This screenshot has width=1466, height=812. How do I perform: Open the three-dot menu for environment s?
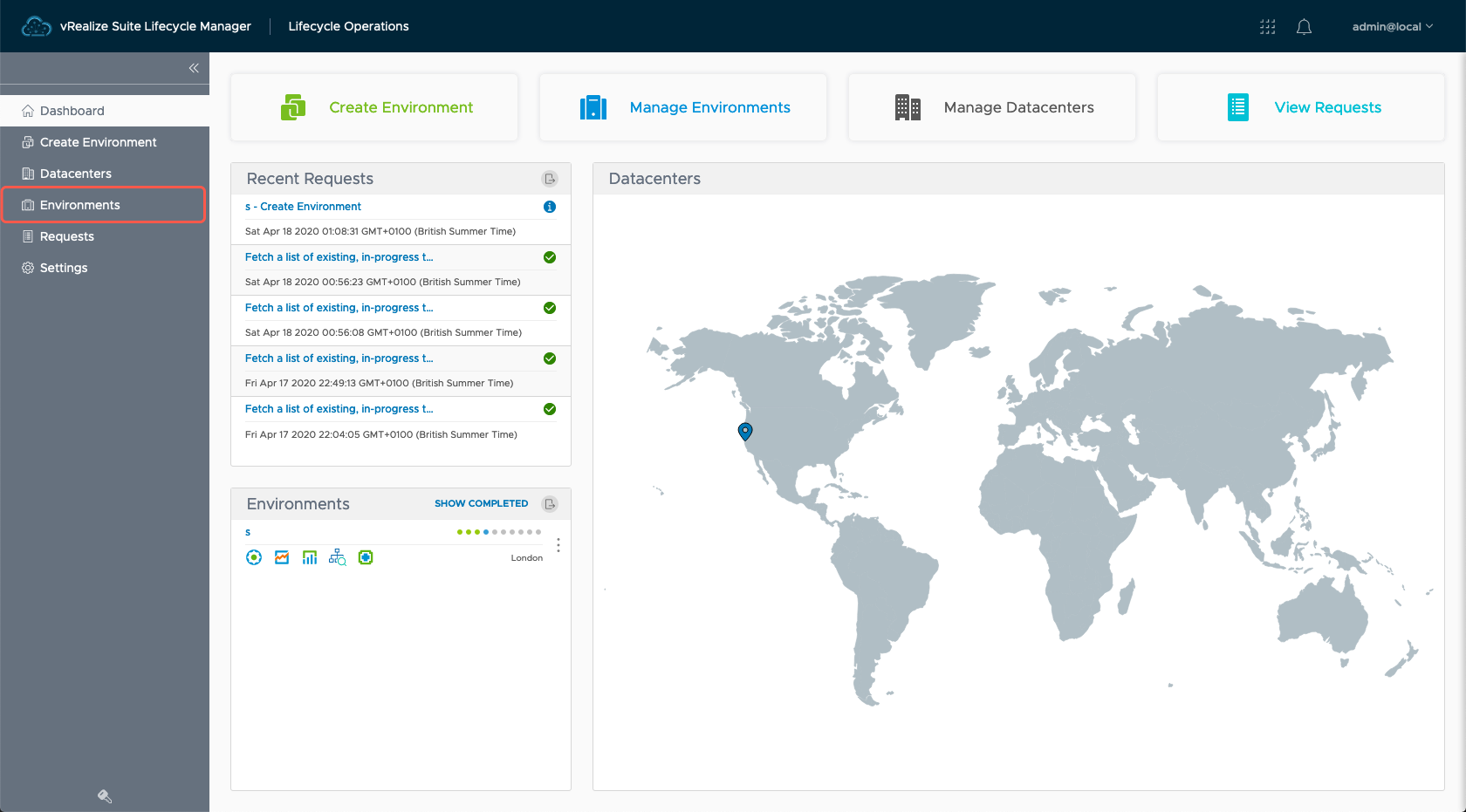[558, 545]
